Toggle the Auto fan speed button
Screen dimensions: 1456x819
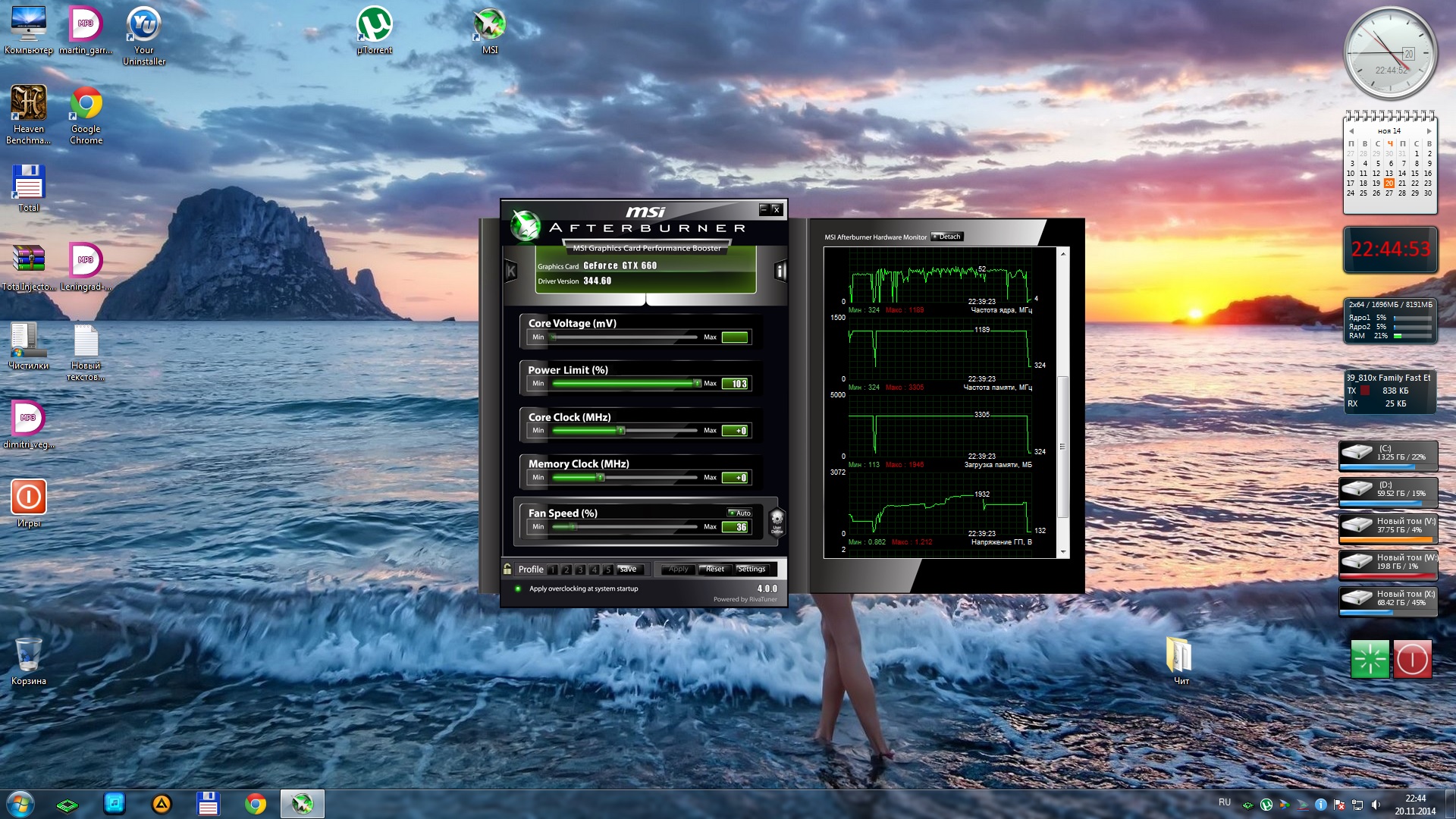[739, 513]
